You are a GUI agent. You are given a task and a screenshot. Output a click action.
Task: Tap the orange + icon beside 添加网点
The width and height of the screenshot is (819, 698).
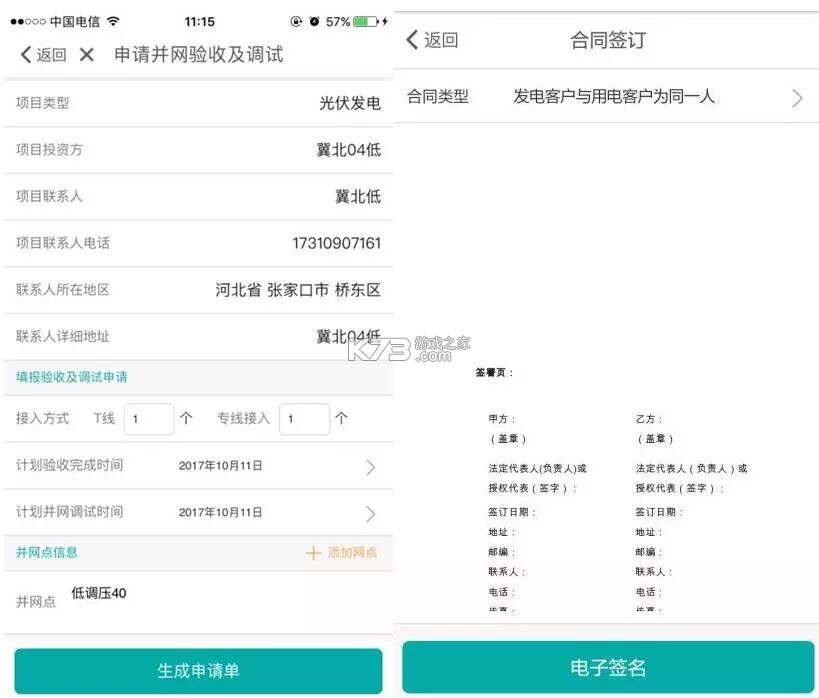tap(313, 552)
